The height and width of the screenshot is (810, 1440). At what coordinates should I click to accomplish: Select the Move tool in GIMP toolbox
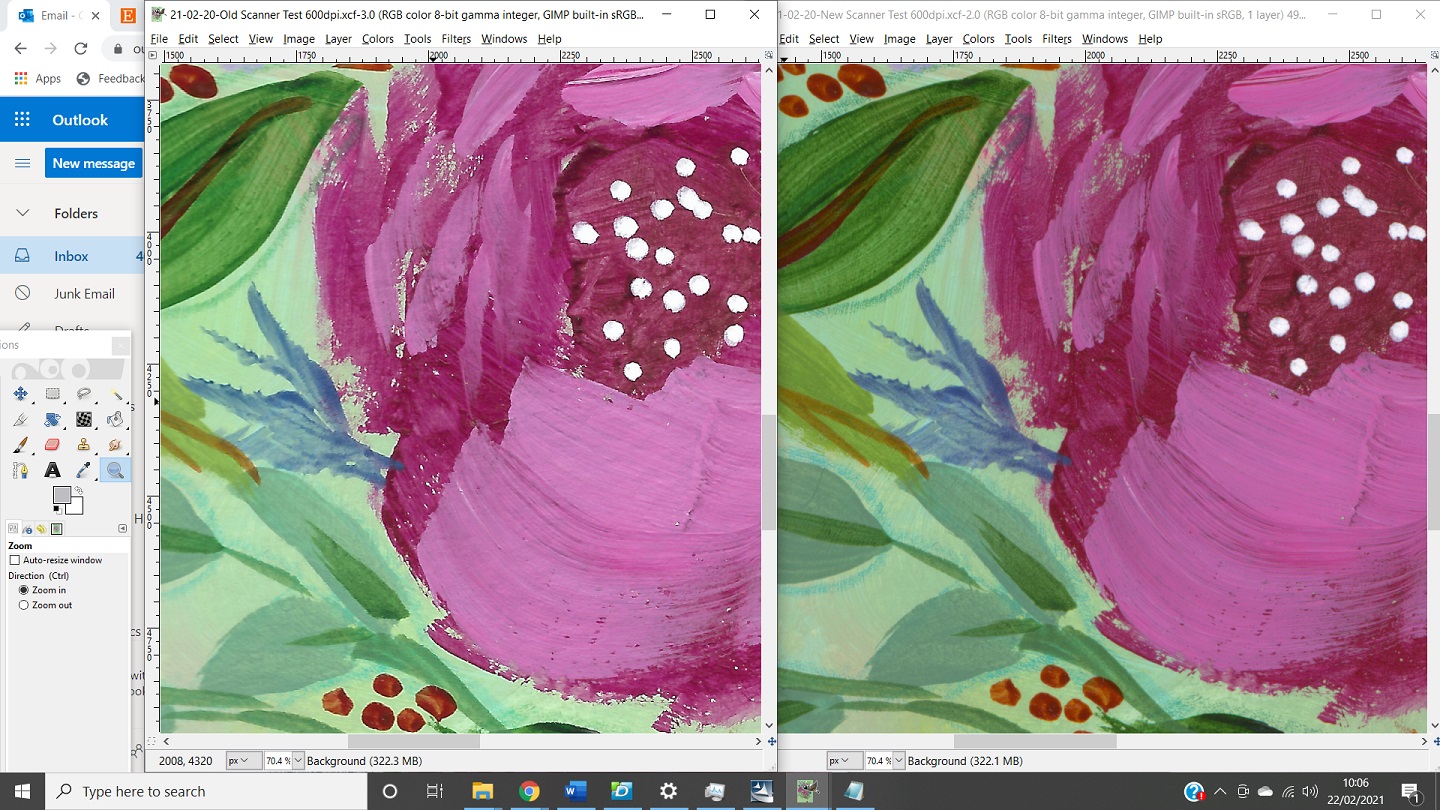(21, 394)
